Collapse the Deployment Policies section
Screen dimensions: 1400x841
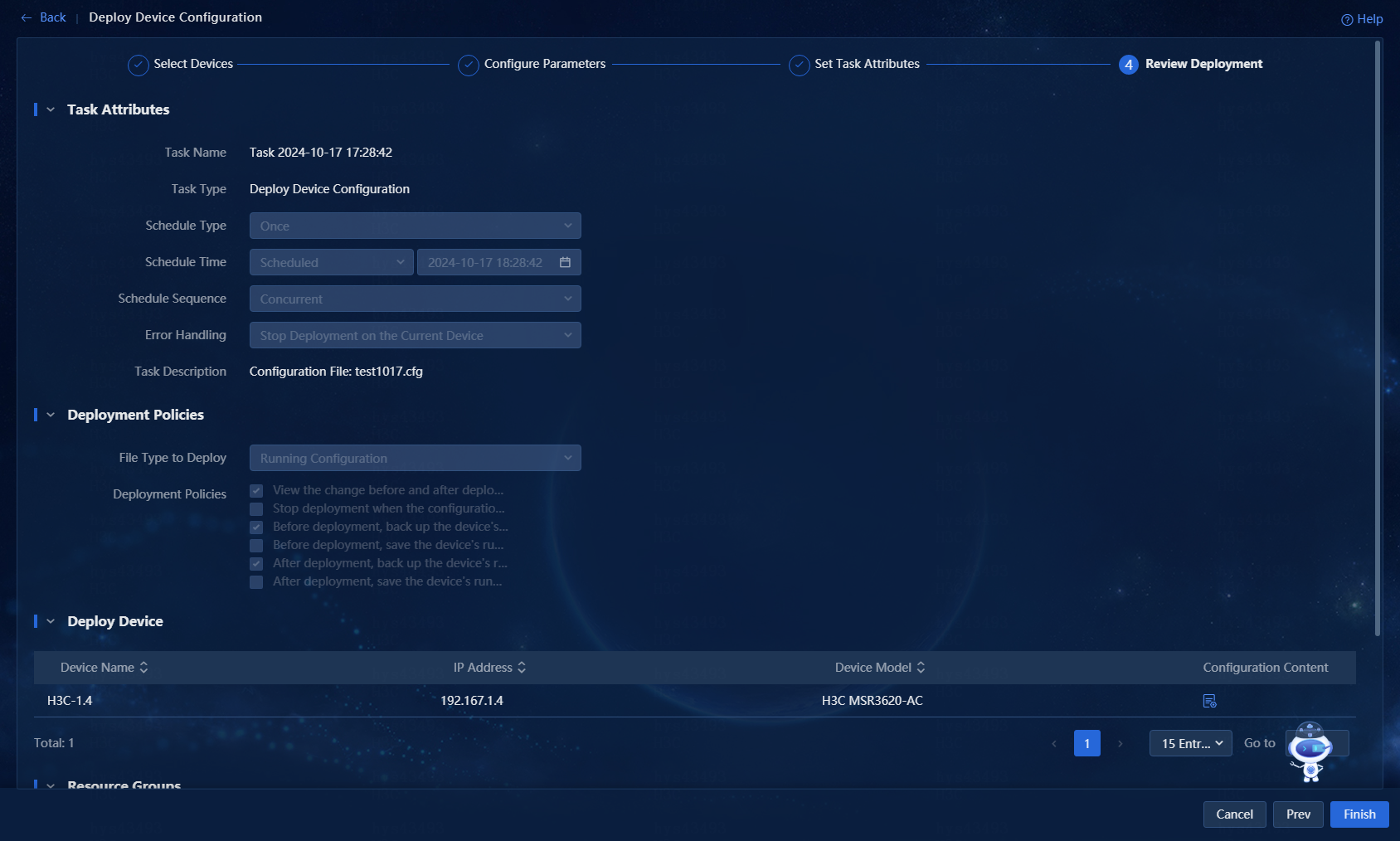tap(51, 415)
